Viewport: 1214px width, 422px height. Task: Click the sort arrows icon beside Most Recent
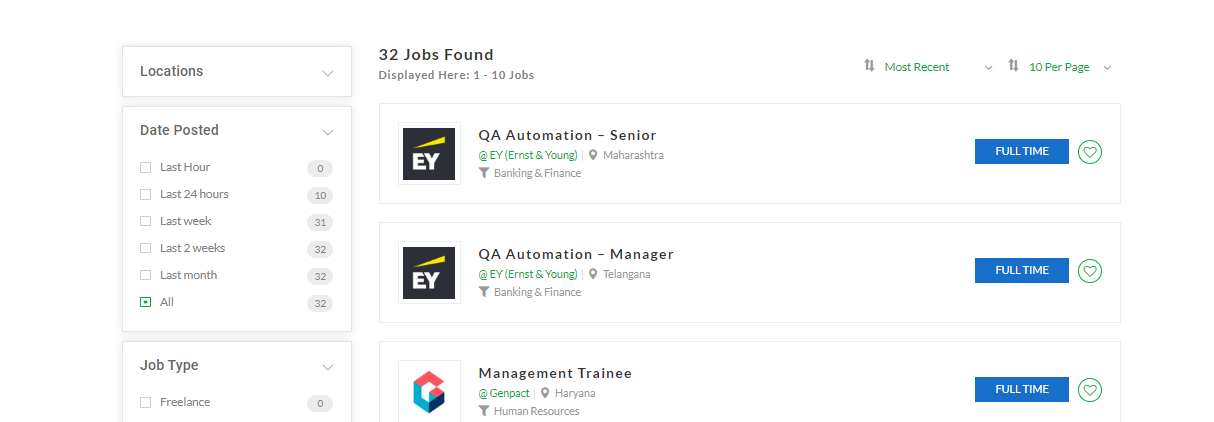869,66
